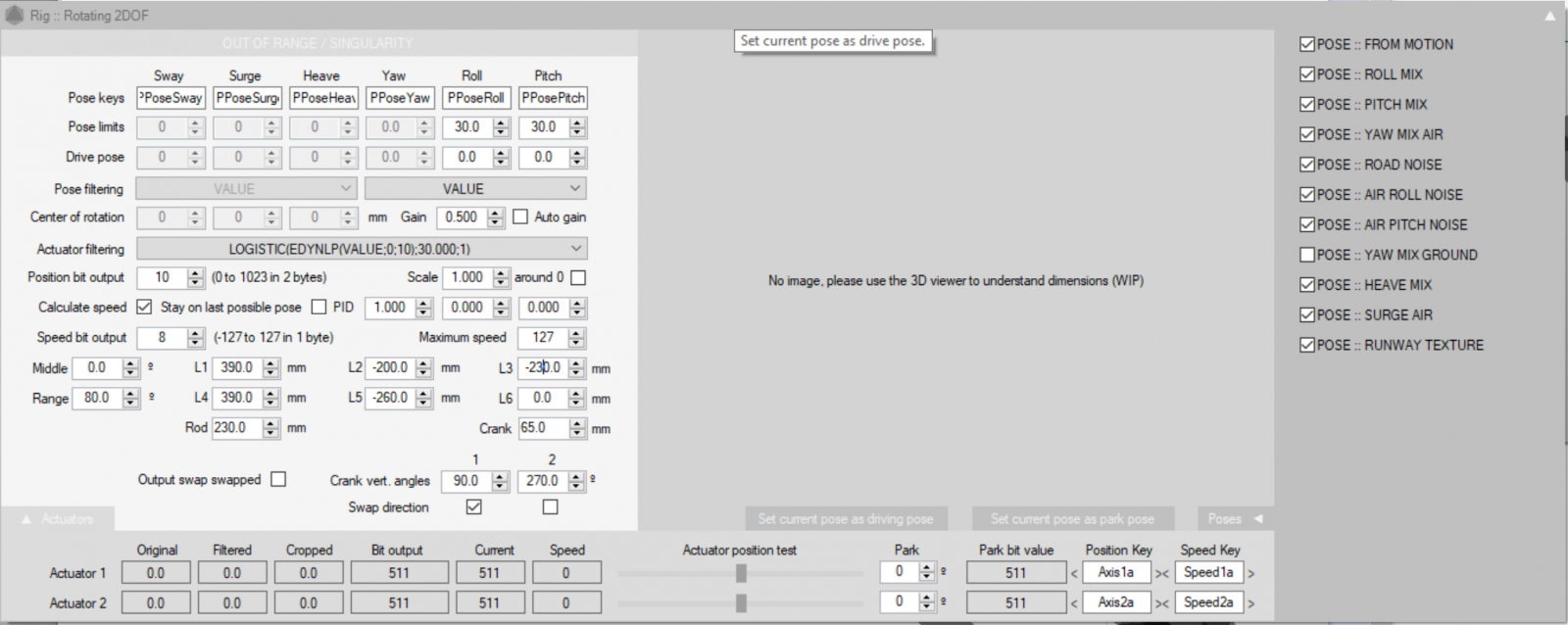The image size is (1568, 625).
Task: Disable POSE :: RUNWAY TEXTURE
Action: (x=1306, y=345)
